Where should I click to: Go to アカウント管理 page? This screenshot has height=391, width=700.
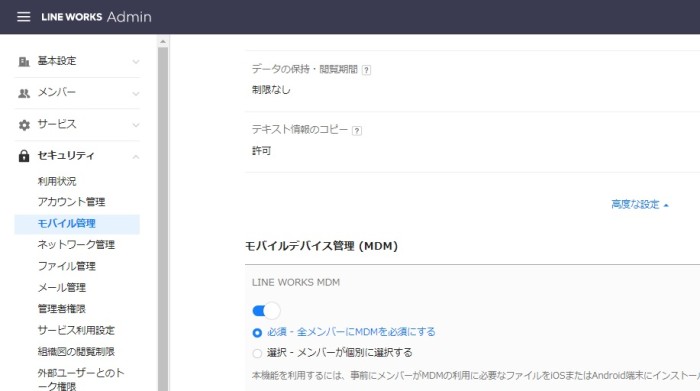(71, 202)
